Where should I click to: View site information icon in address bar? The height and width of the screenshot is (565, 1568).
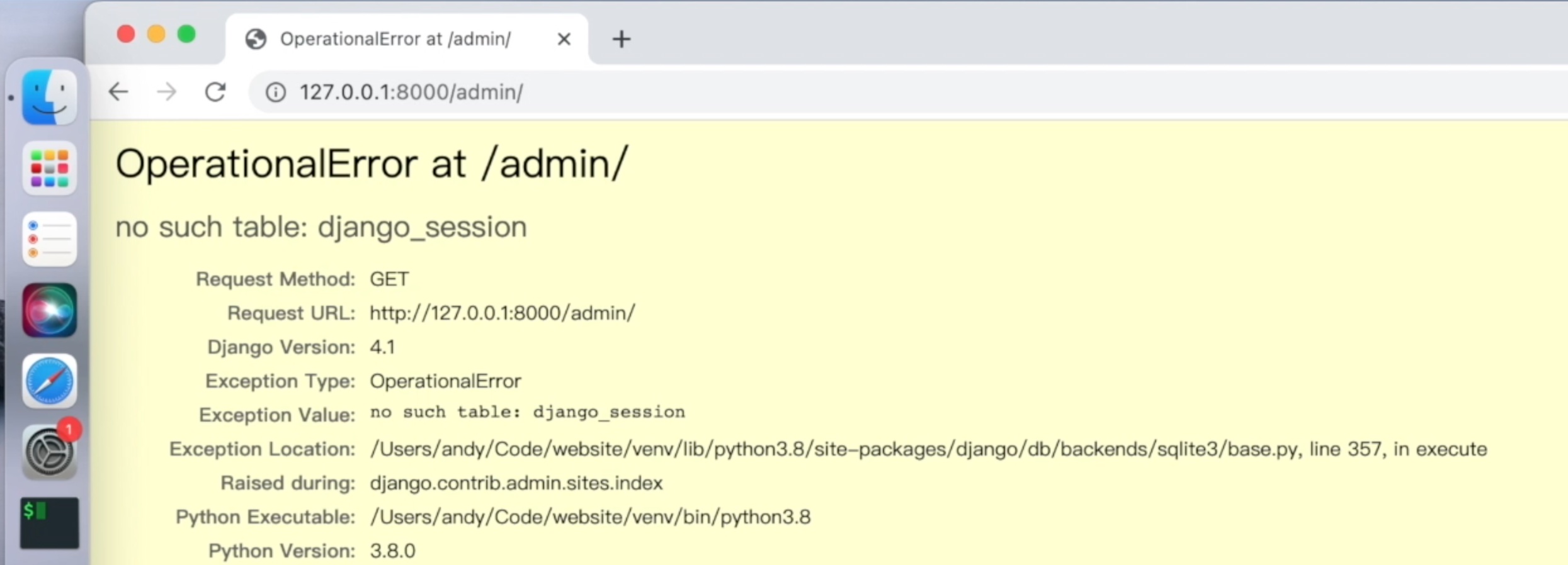pos(275,92)
